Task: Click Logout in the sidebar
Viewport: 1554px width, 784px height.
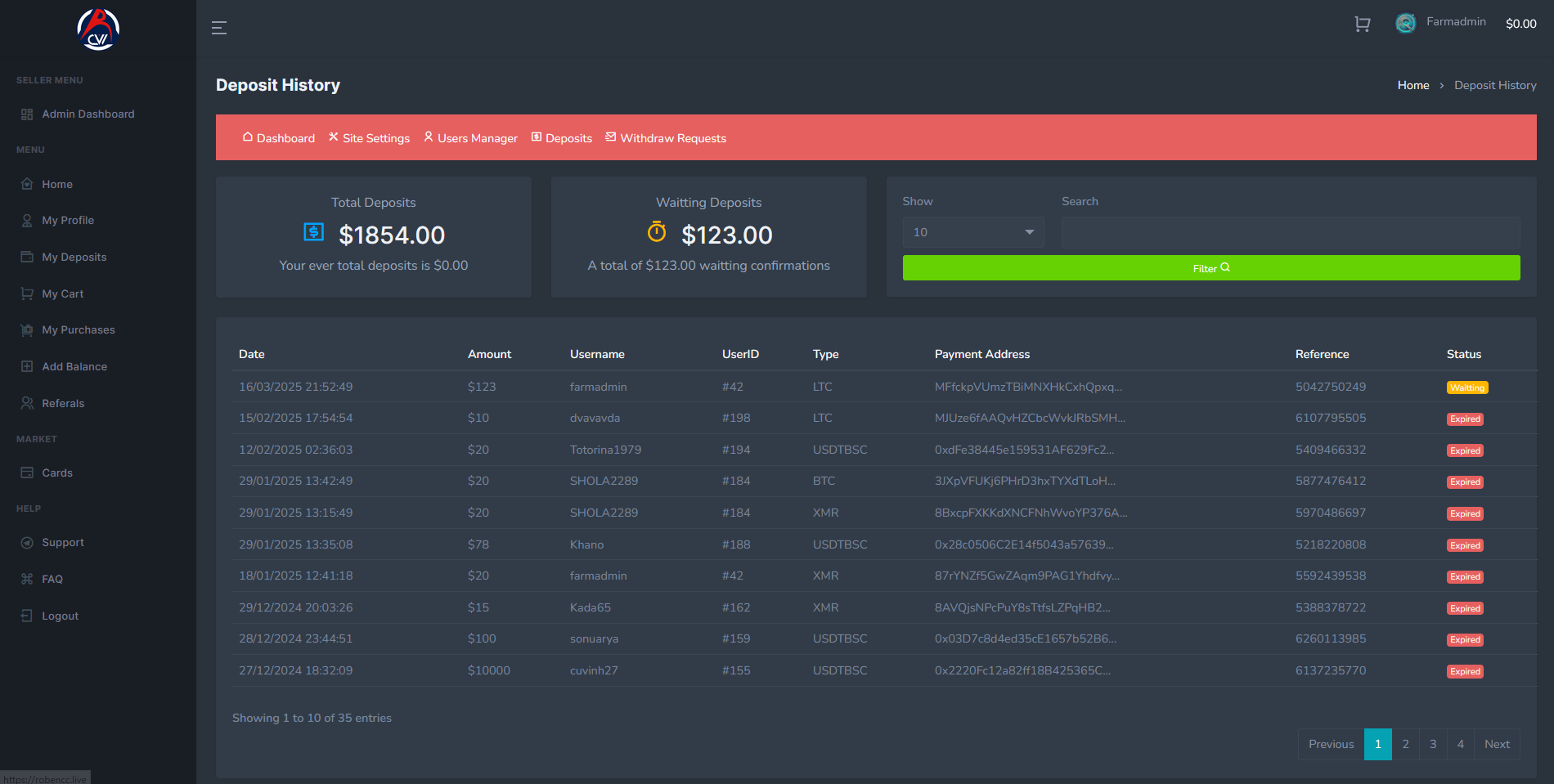Action: coord(60,616)
